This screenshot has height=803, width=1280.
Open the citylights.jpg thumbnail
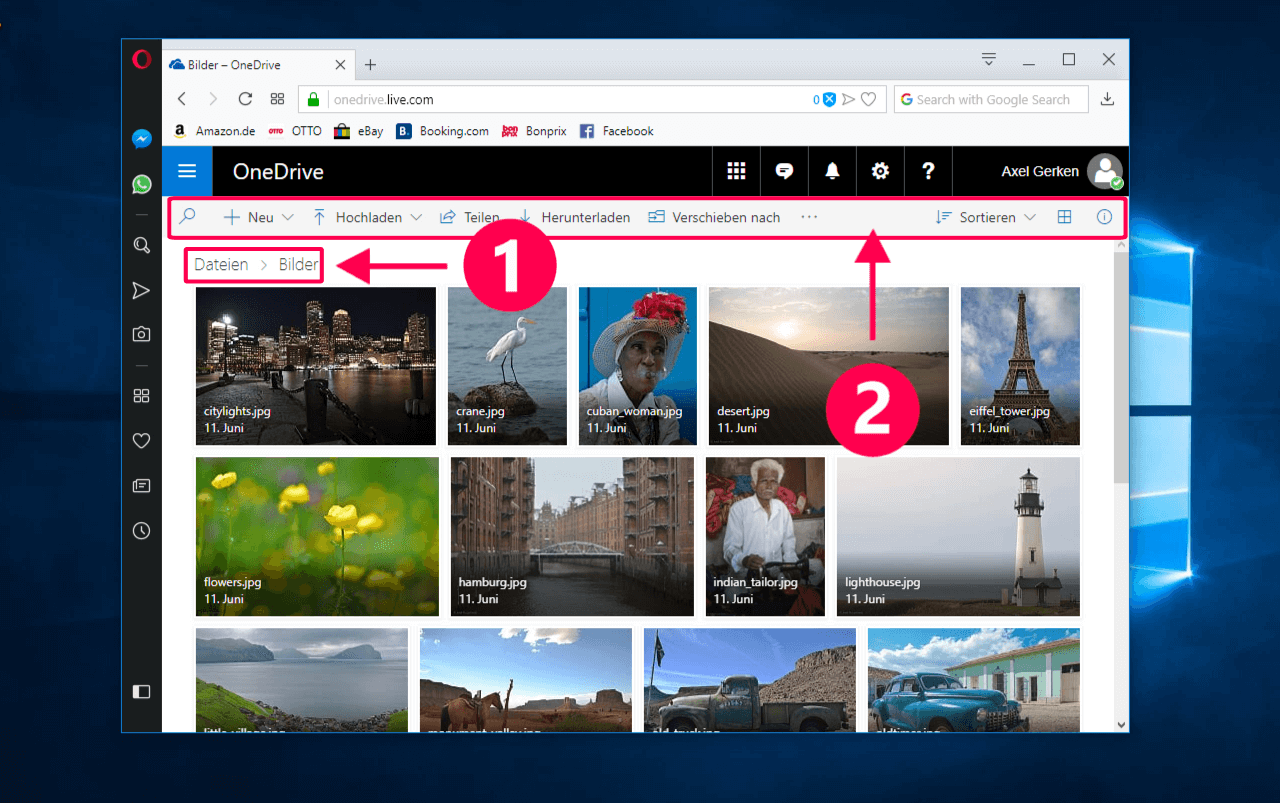316,366
